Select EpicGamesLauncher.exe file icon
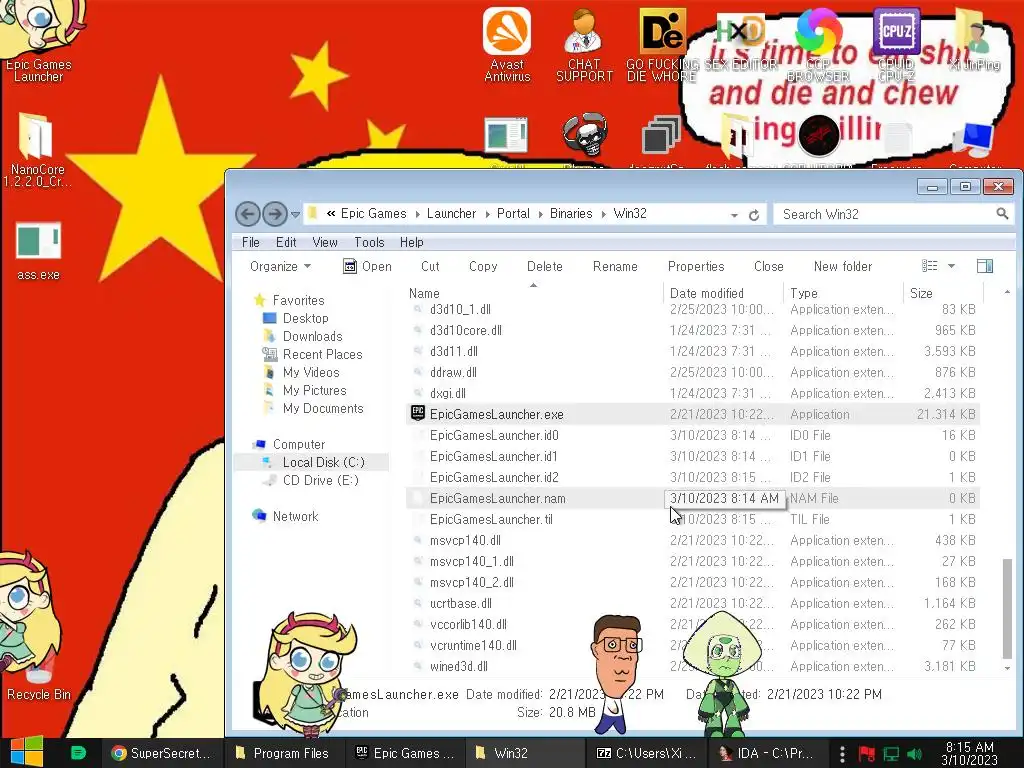This screenshot has height=768, width=1024. [418, 413]
